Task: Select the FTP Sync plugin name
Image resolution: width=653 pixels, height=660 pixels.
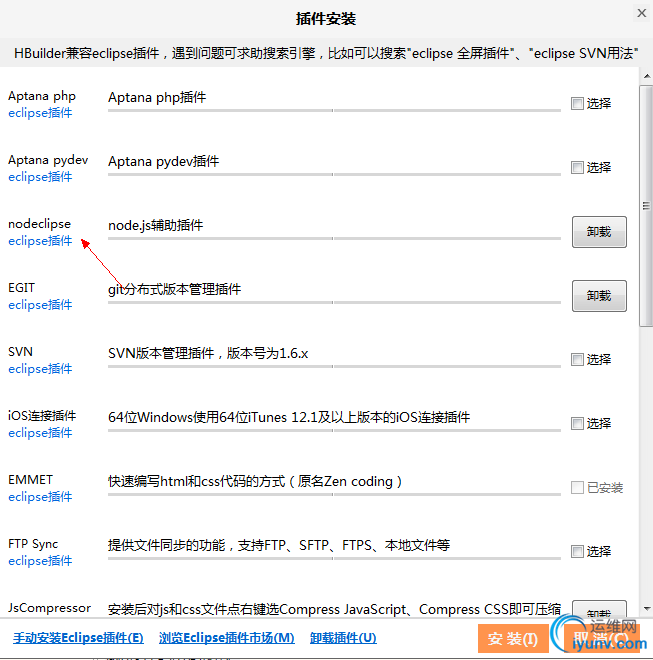Action: pos(33,544)
